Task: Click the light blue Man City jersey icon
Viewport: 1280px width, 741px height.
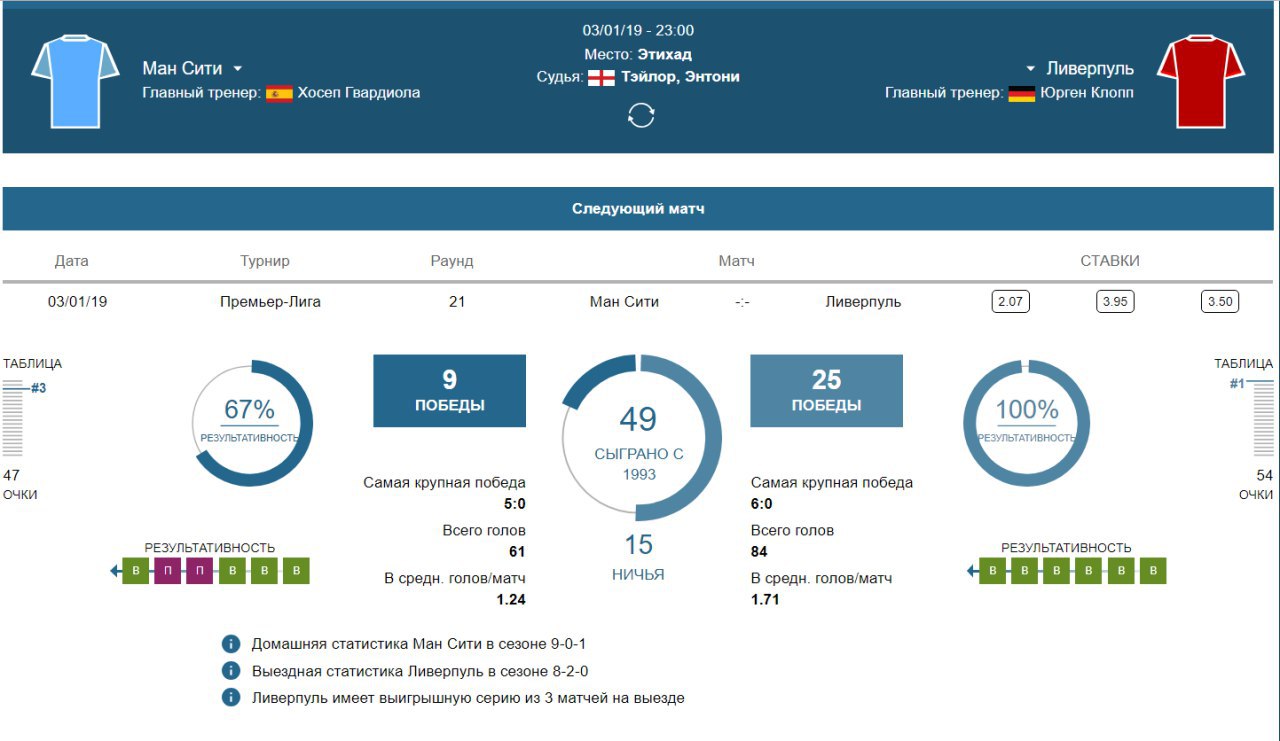Action: click(75, 81)
